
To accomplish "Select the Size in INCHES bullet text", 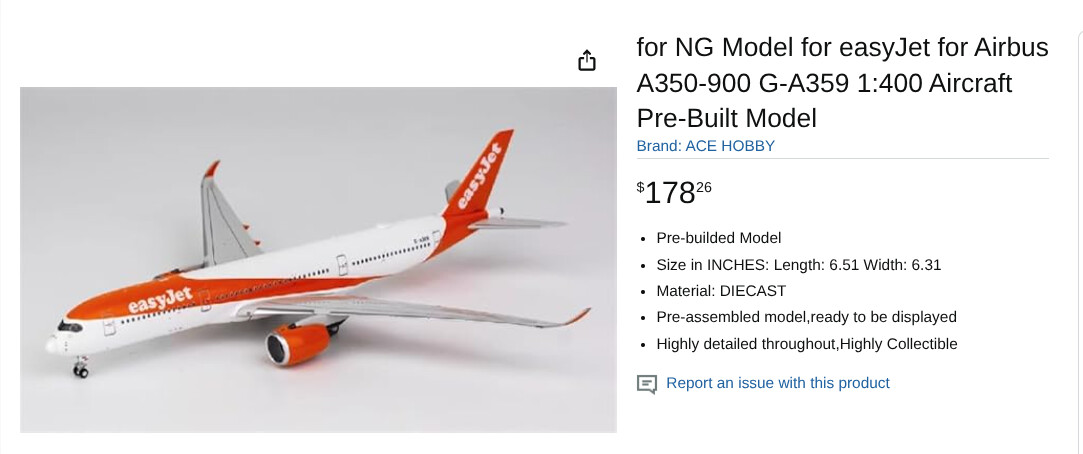I will click(x=798, y=265).
